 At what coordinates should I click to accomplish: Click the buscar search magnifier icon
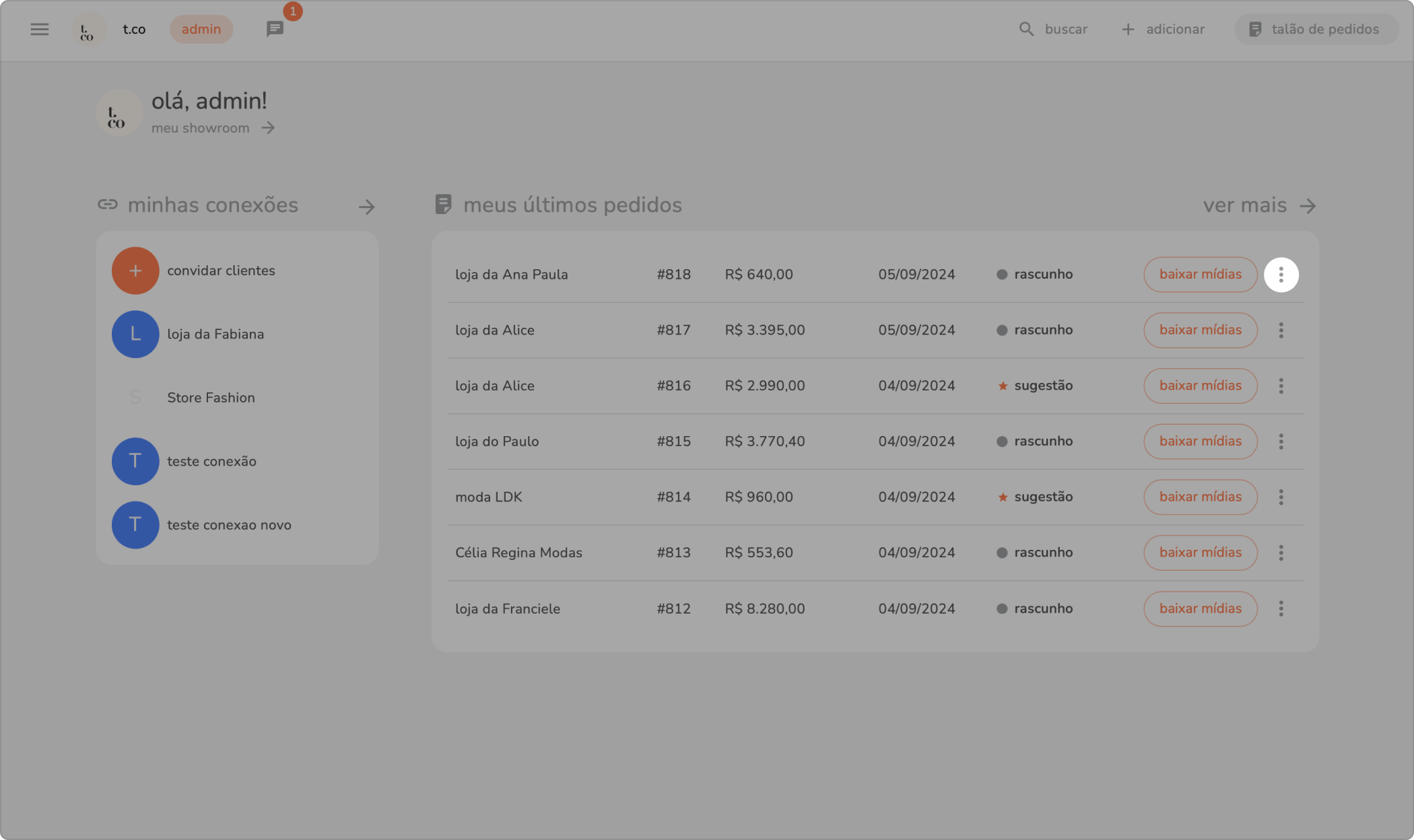pyautogui.click(x=1026, y=29)
